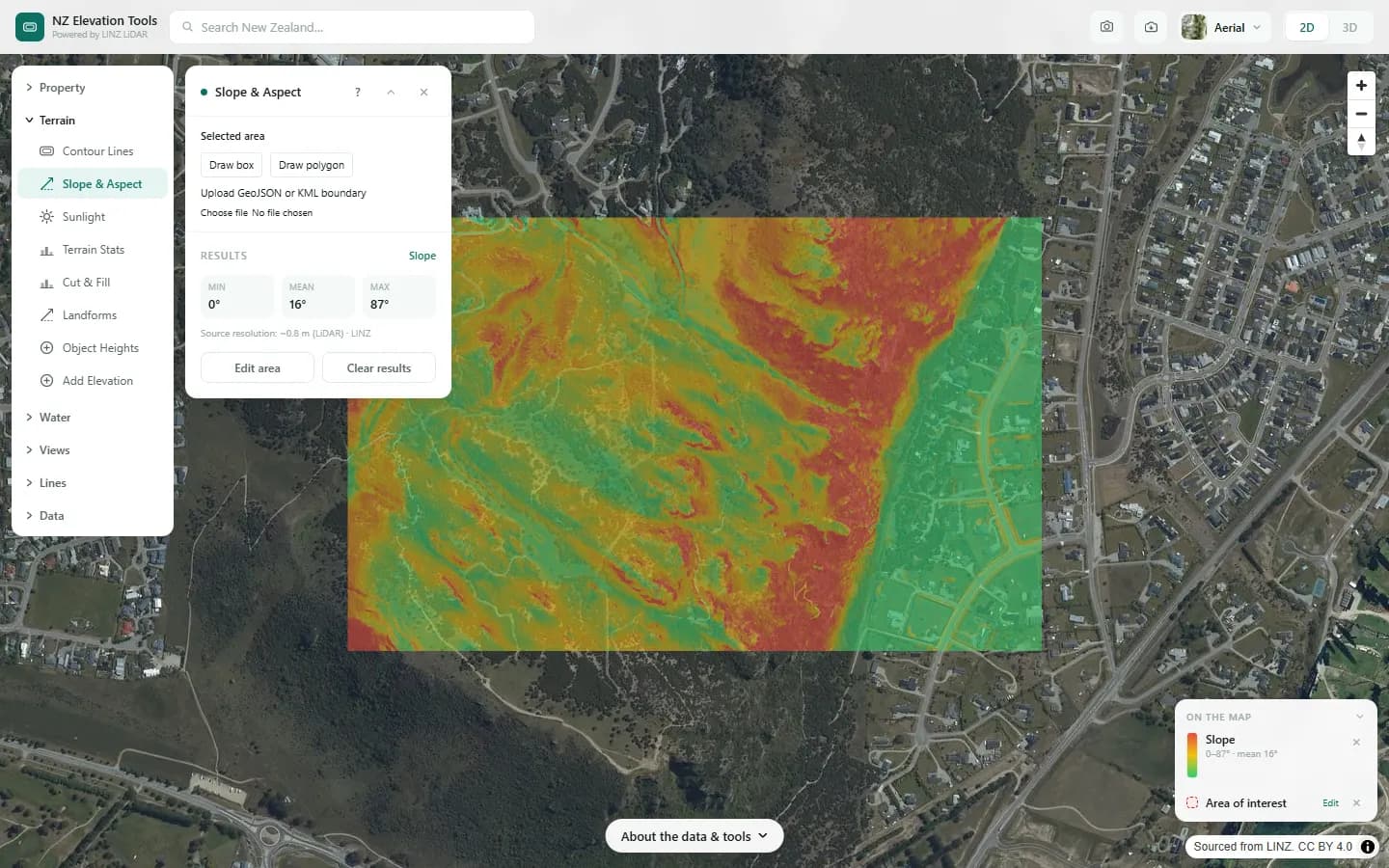Open the Aerial basemap dropdown

point(1225,27)
